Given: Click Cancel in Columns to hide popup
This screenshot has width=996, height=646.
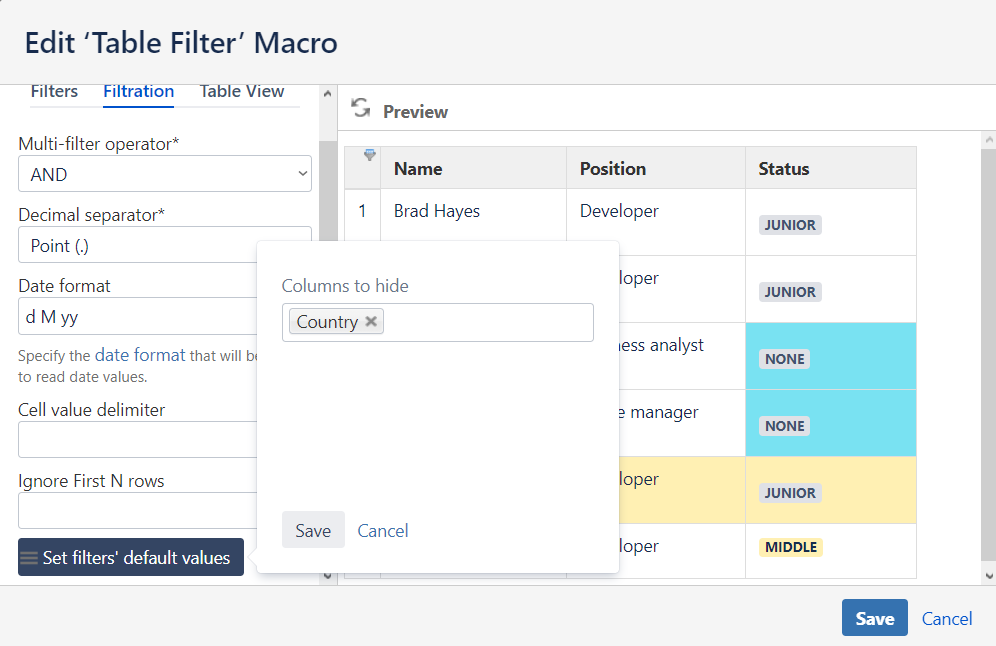Looking at the screenshot, I should 383,530.
